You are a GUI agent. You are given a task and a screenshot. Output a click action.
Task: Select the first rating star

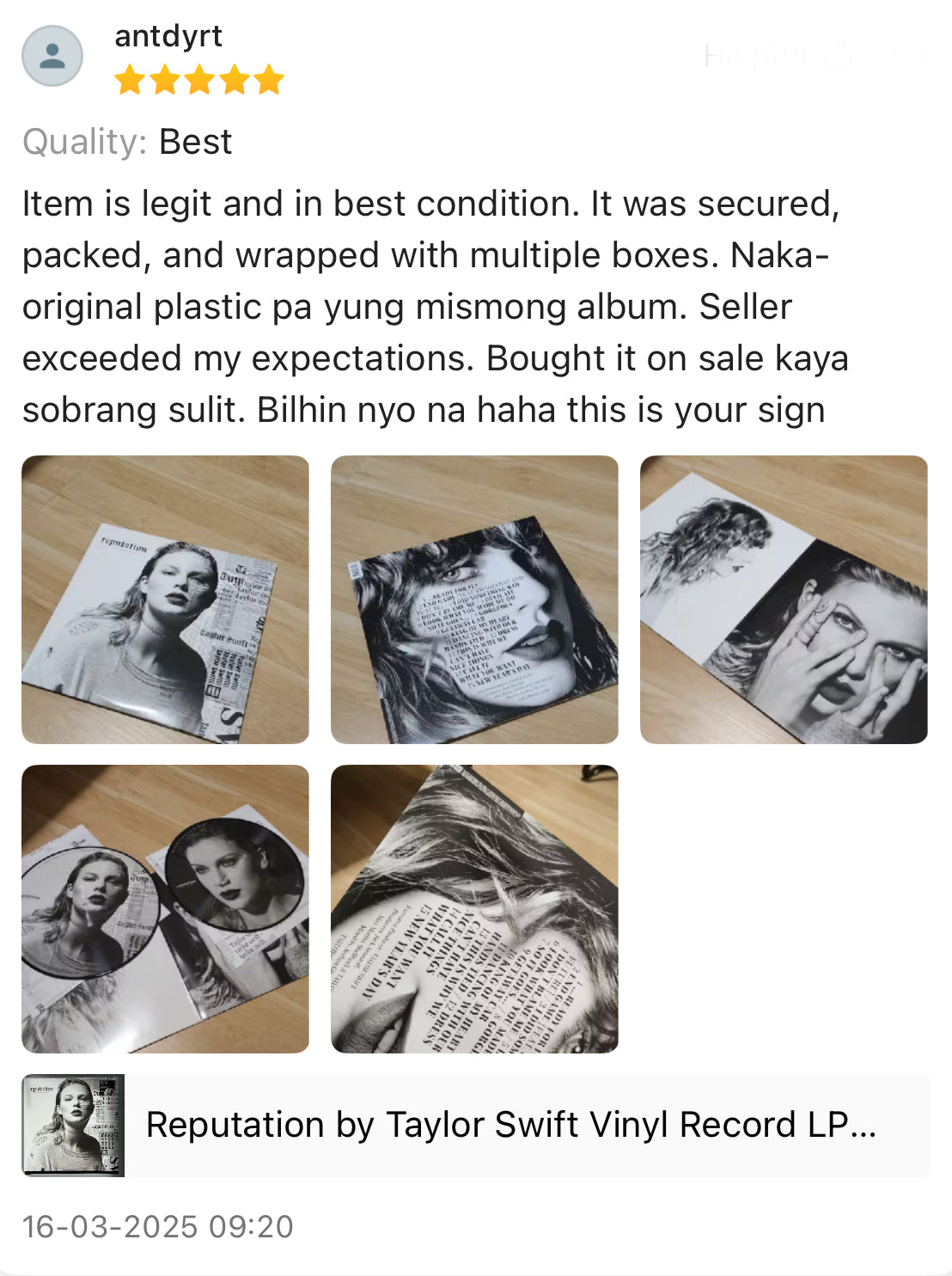pyautogui.click(x=130, y=80)
